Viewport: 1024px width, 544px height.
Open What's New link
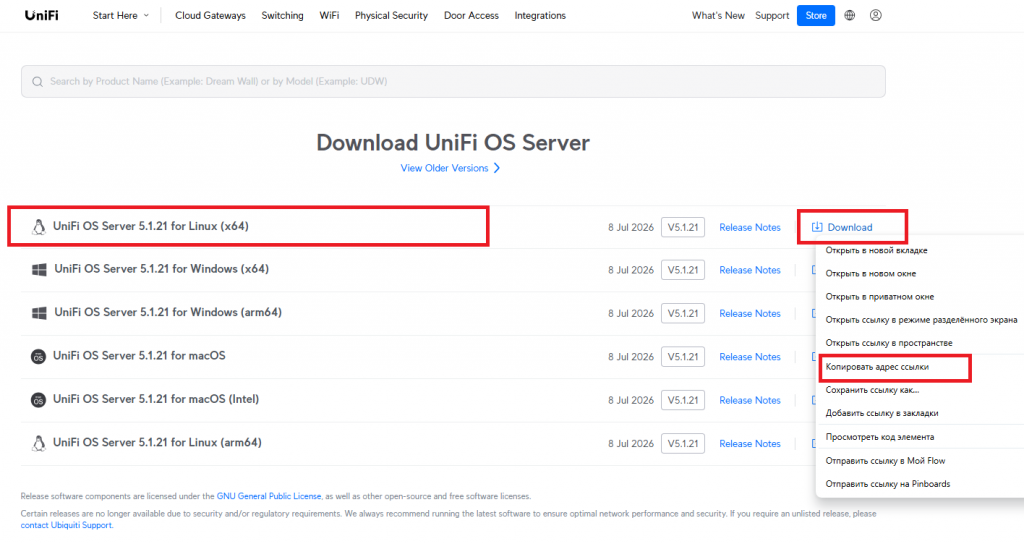click(718, 15)
